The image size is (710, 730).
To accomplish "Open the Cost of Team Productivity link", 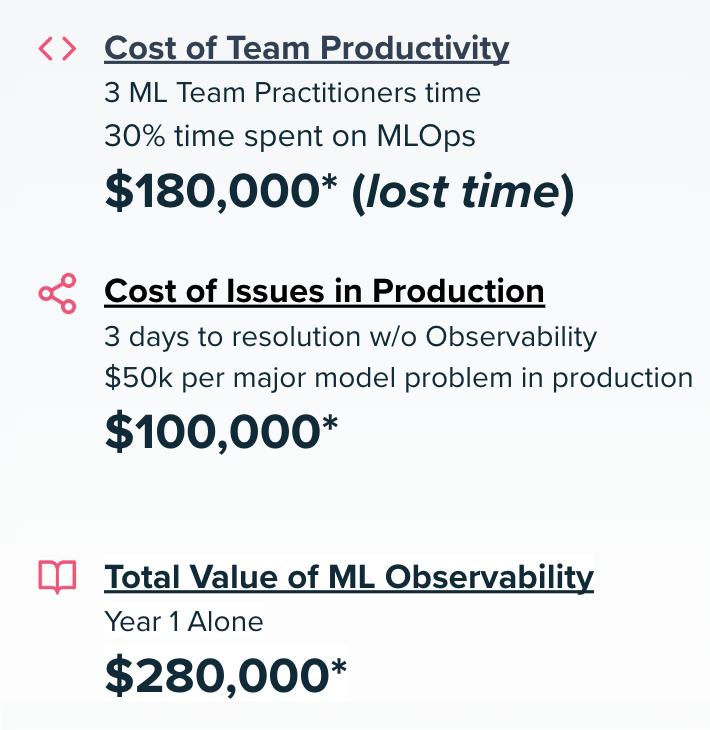I will (x=307, y=48).
